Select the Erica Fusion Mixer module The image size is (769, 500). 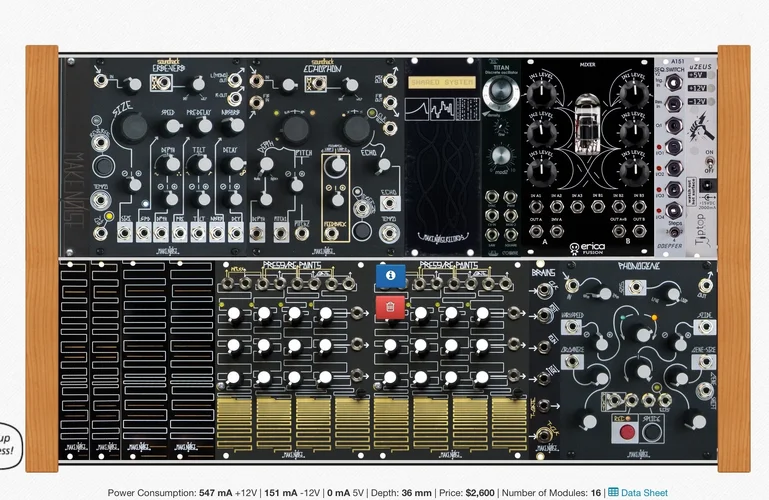[x=587, y=157]
